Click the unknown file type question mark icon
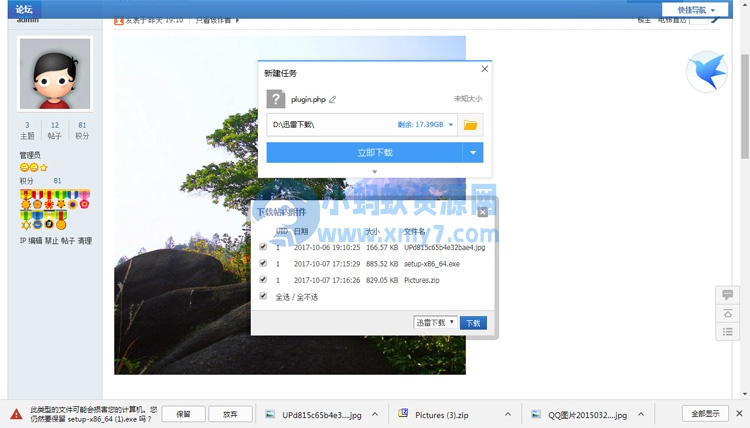 [x=275, y=100]
